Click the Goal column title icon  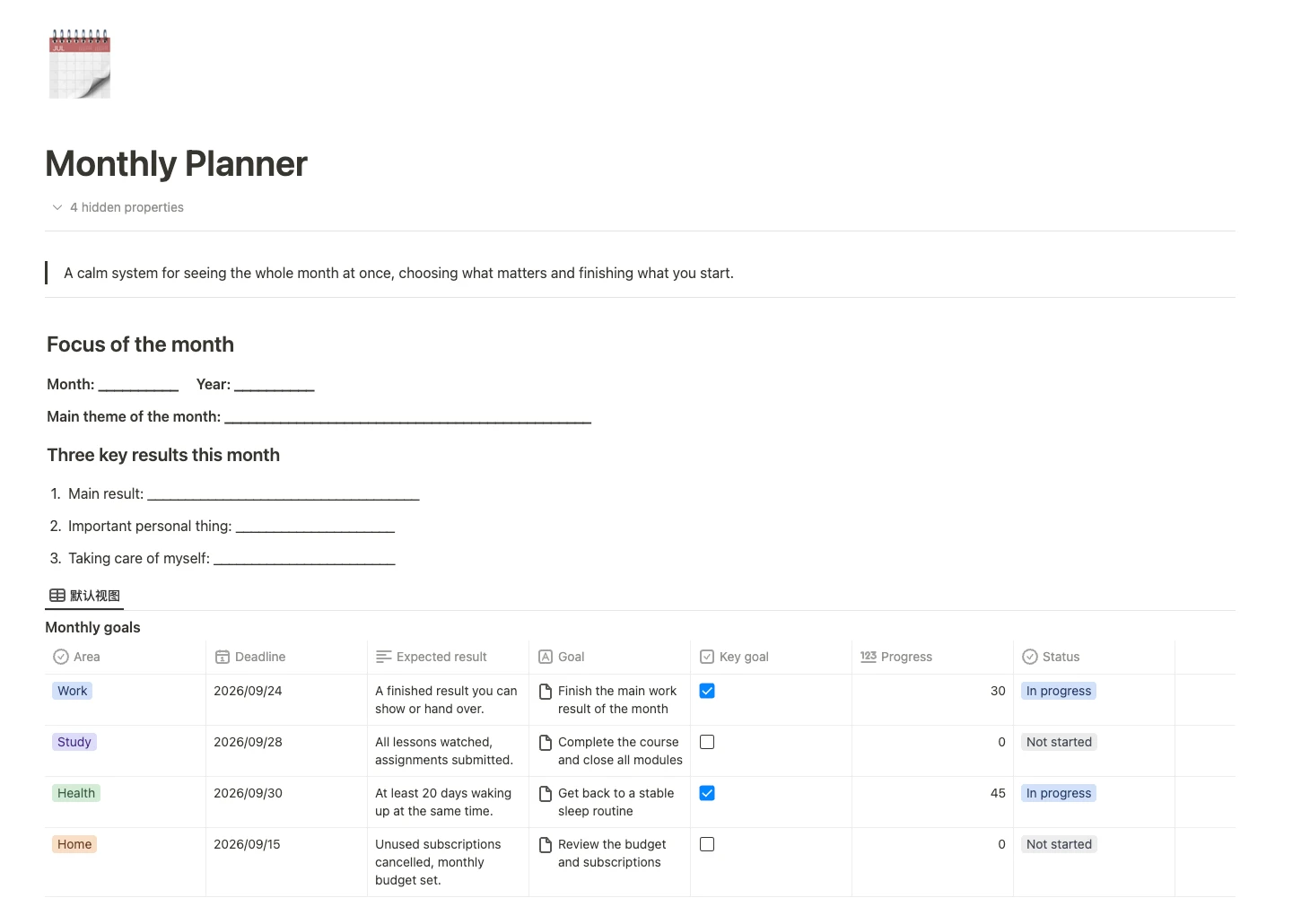[546, 657]
